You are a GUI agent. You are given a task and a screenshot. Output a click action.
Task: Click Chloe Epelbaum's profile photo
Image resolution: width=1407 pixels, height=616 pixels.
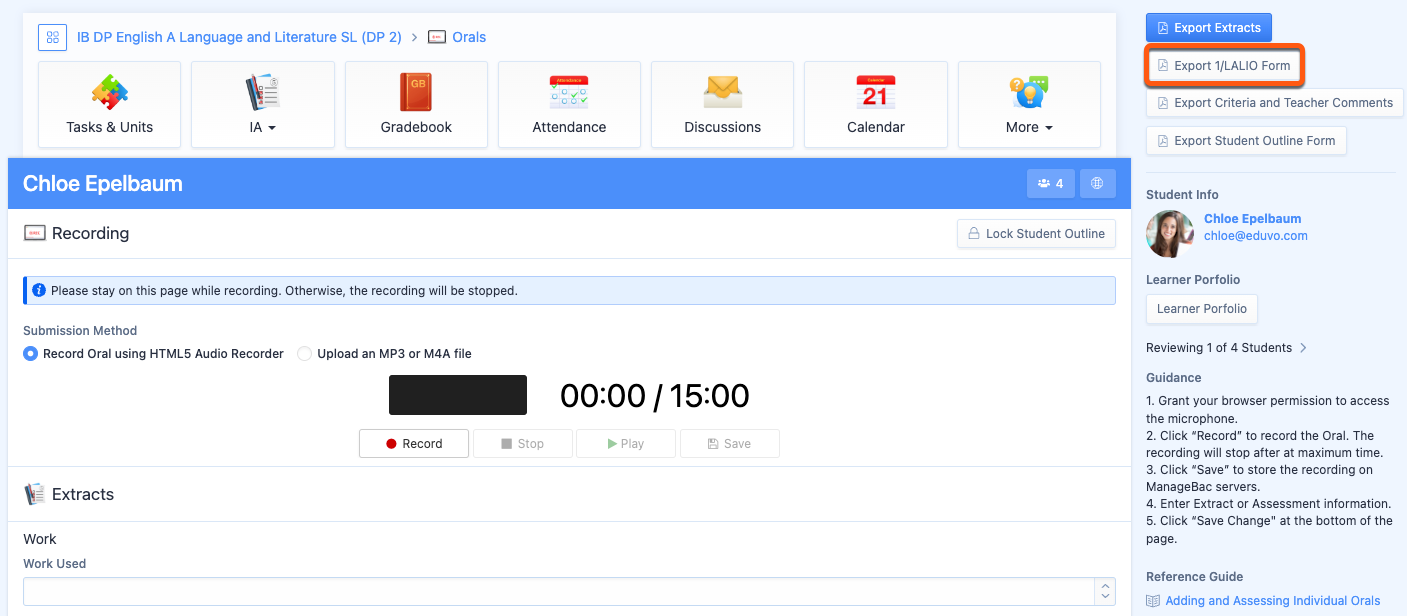coord(1170,233)
